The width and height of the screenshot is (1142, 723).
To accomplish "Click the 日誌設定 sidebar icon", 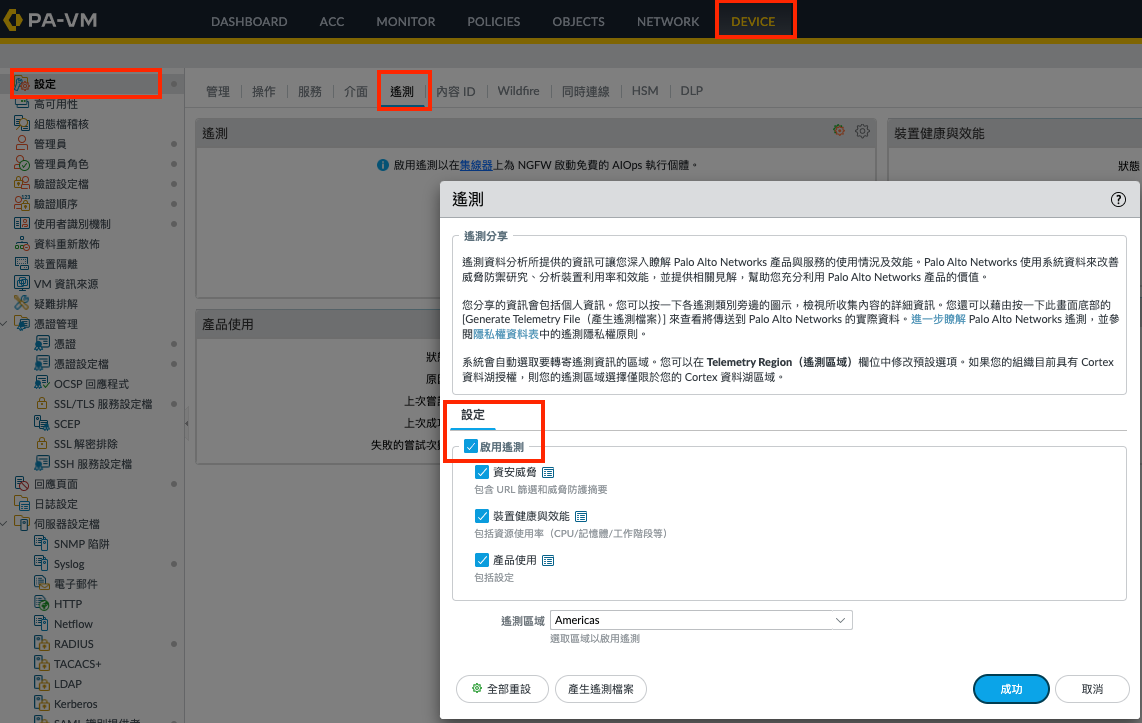I will tap(22, 503).
